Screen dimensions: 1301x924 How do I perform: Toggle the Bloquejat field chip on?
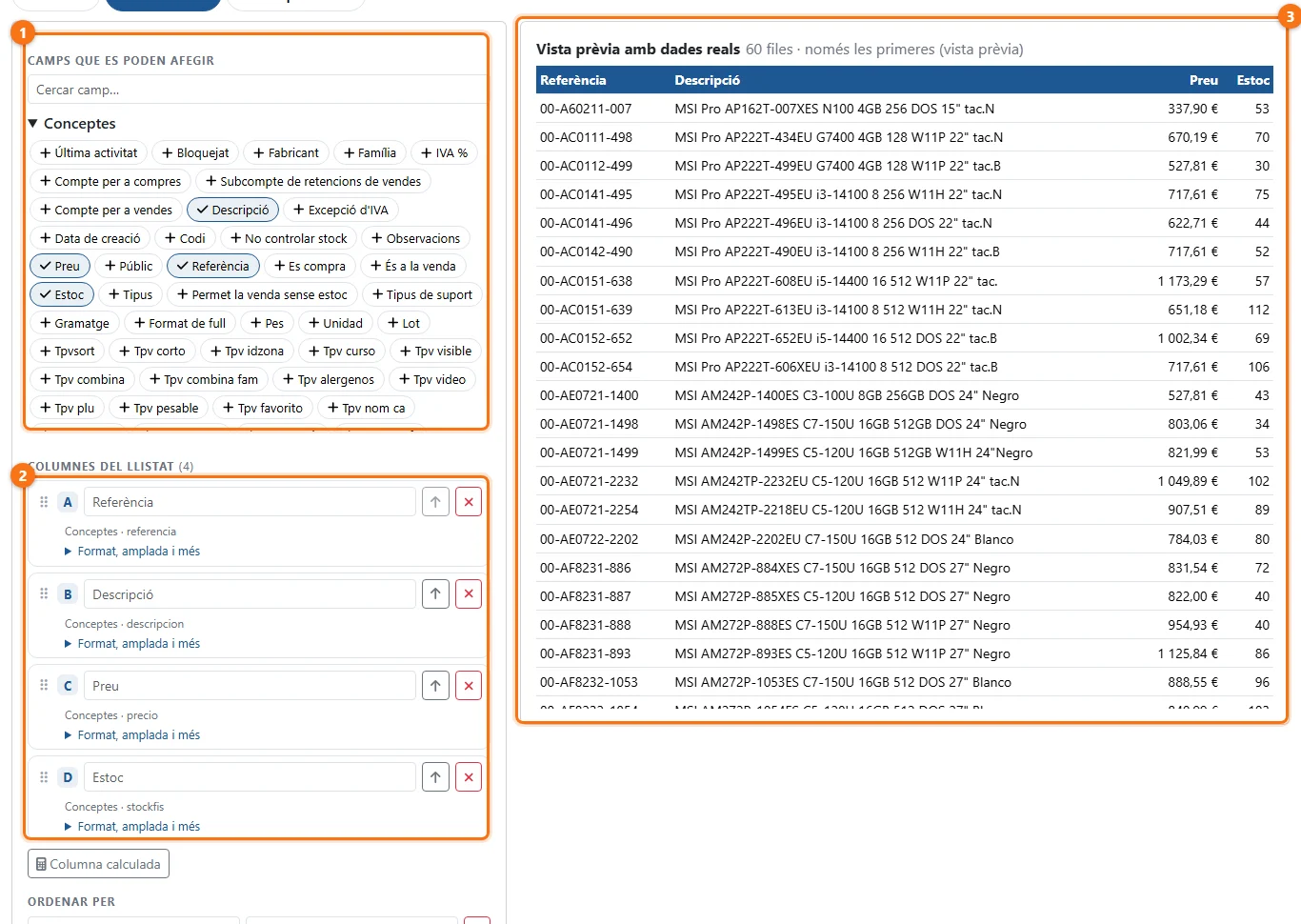point(195,152)
